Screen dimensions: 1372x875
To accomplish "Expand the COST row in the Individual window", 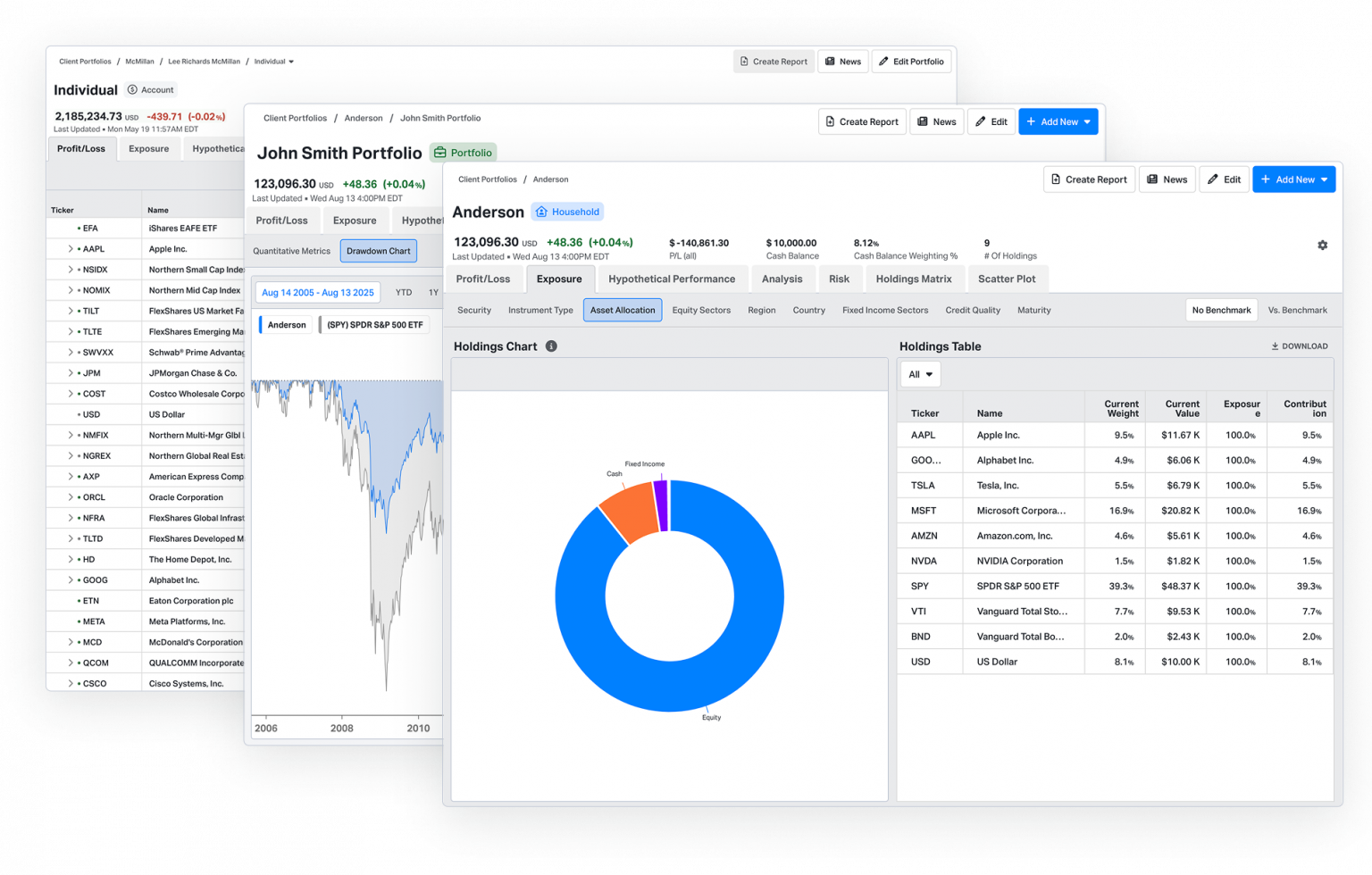I will point(71,394).
